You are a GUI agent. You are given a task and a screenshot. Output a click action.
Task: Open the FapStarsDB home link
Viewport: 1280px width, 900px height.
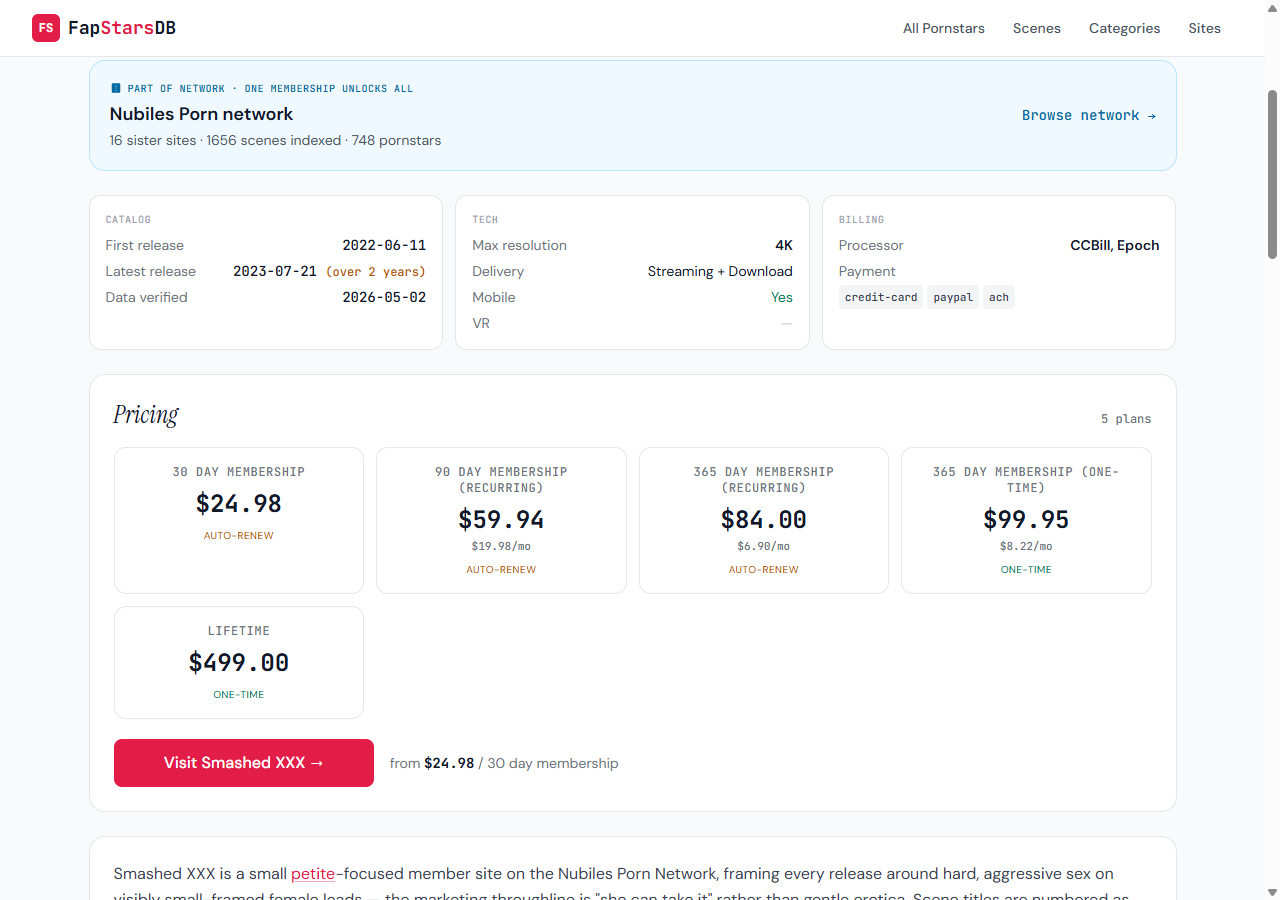point(104,28)
